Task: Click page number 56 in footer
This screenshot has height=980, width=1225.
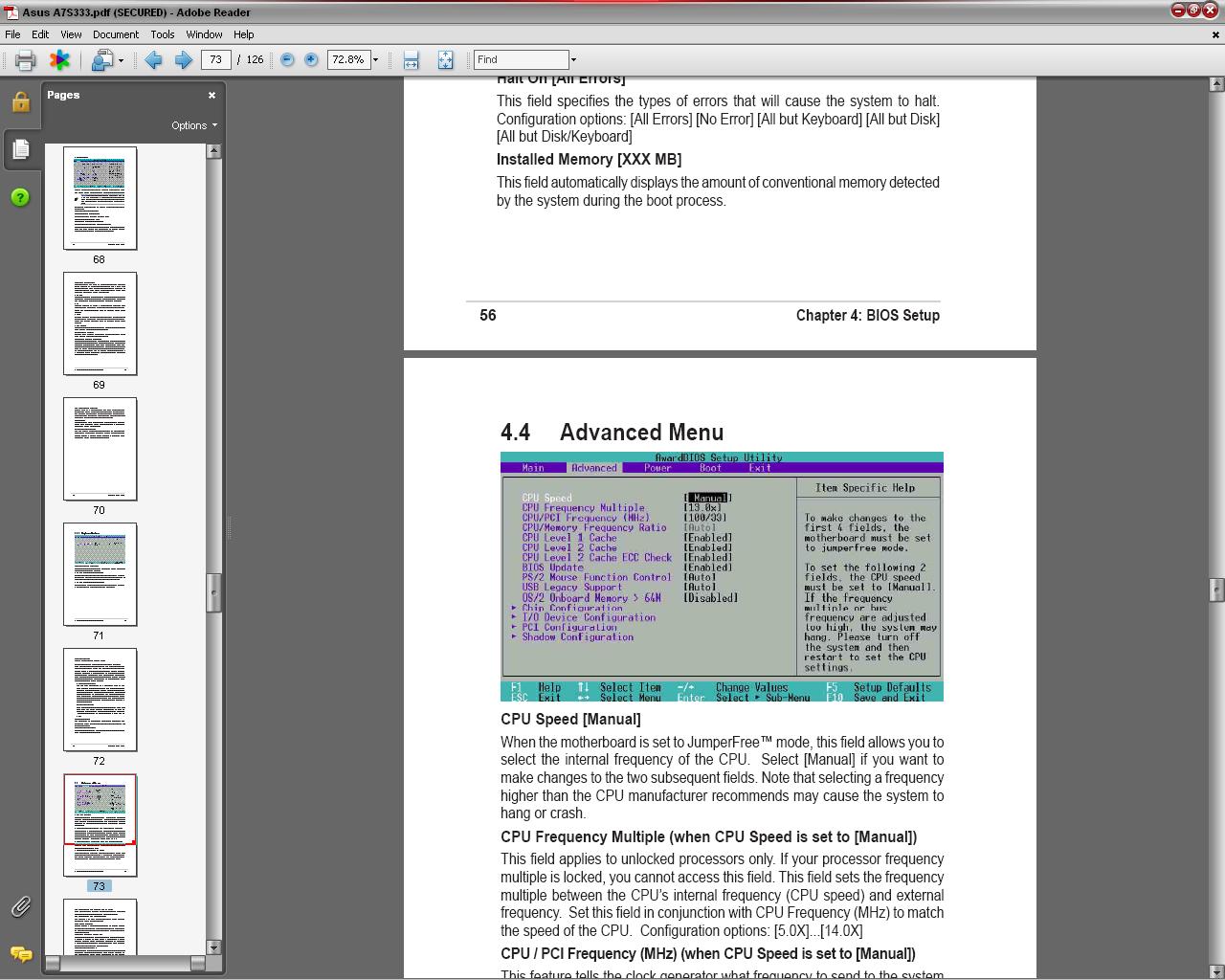Action: tap(487, 316)
